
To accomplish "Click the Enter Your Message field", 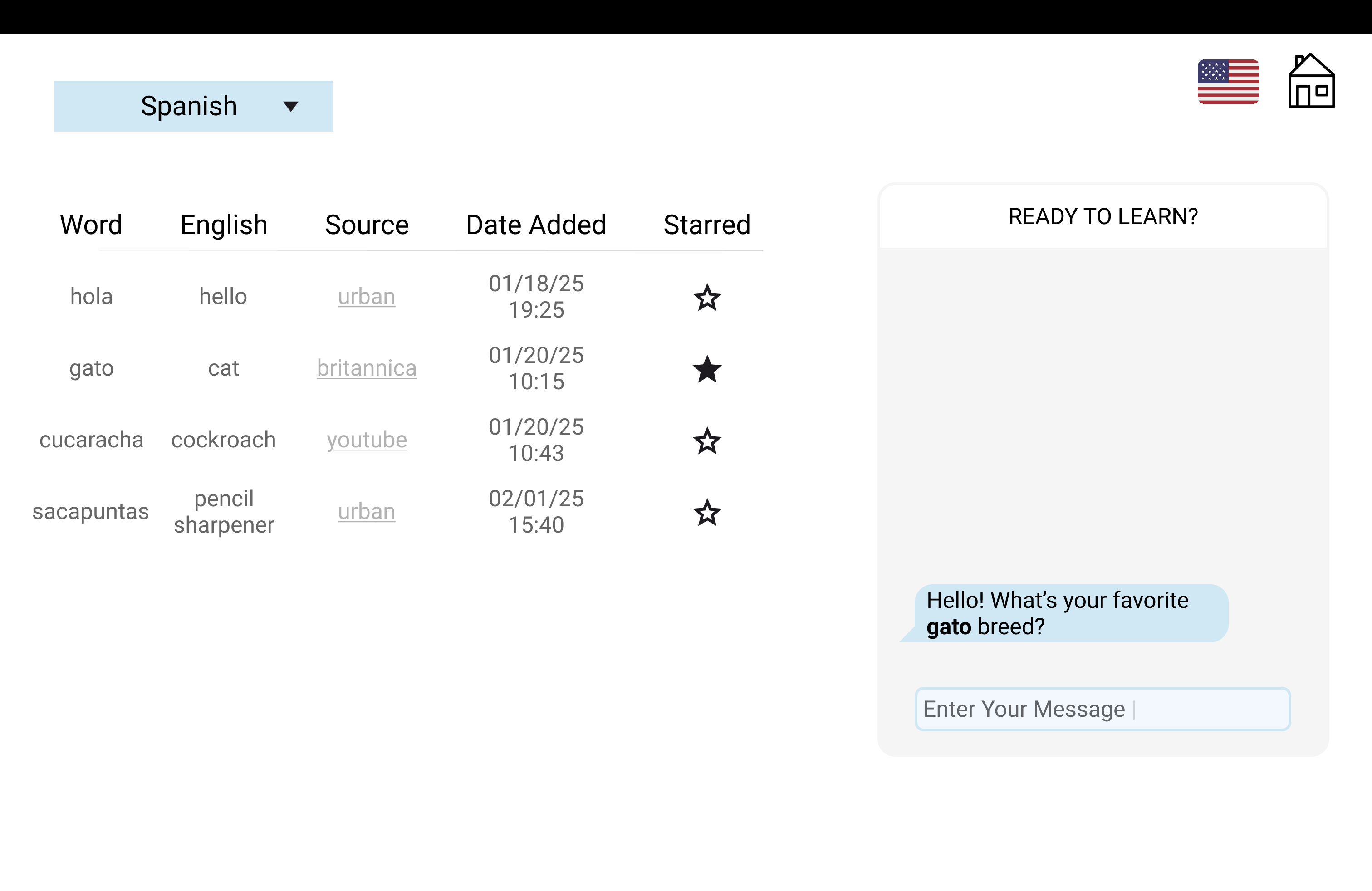I will click(x=1102, y=709).
